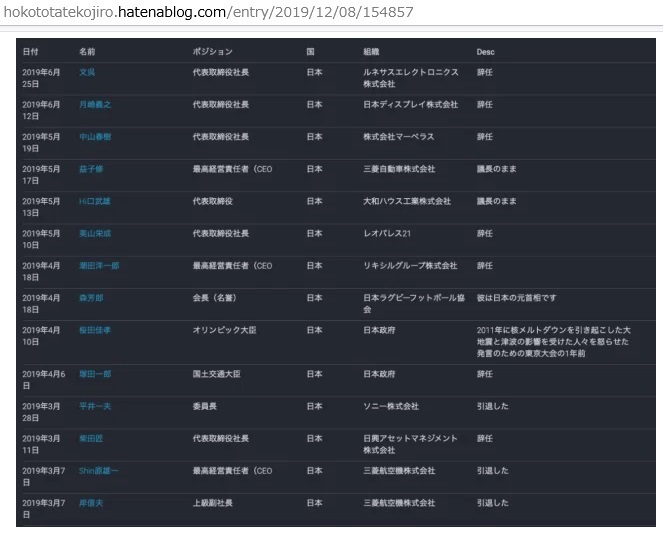Screen dimensions: 663x534
Task: Select the date 2019年5月17日
Action: (x=41, y=175)
